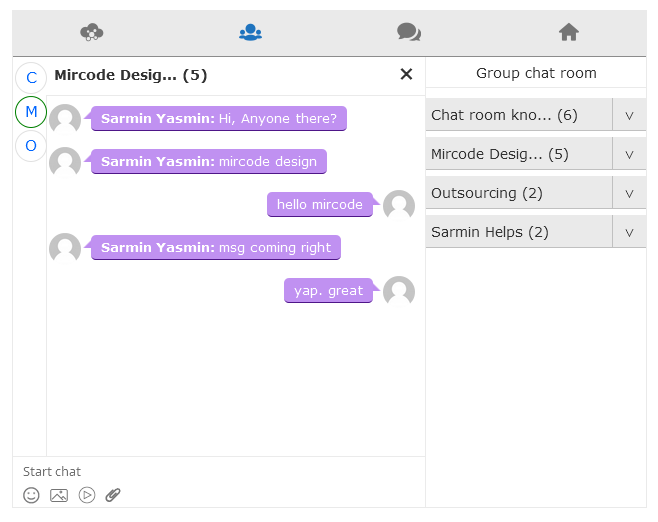This screenshot has width=658, height=522.
Task: Expand the Outsourcing dropdown arrow
Action: tap(629, 193)
